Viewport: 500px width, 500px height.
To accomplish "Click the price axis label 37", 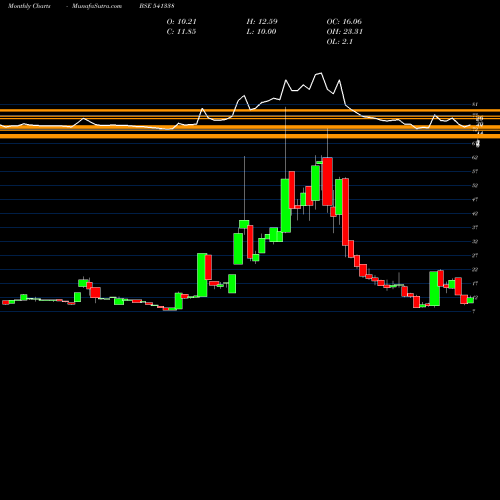I will 475,227.
